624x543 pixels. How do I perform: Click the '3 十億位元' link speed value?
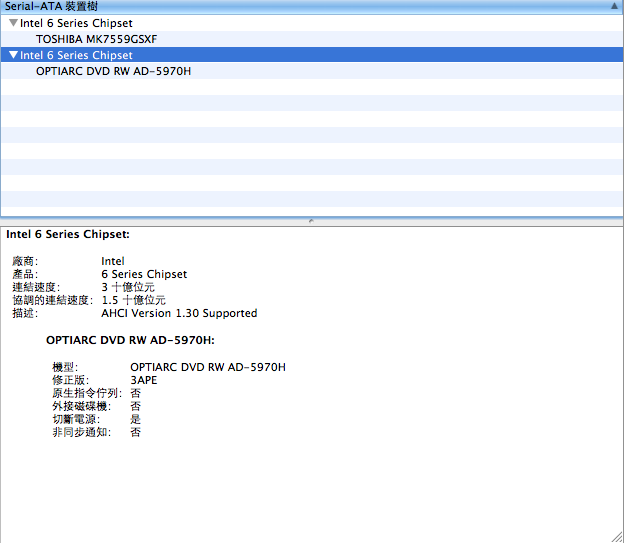click(128, 287)
